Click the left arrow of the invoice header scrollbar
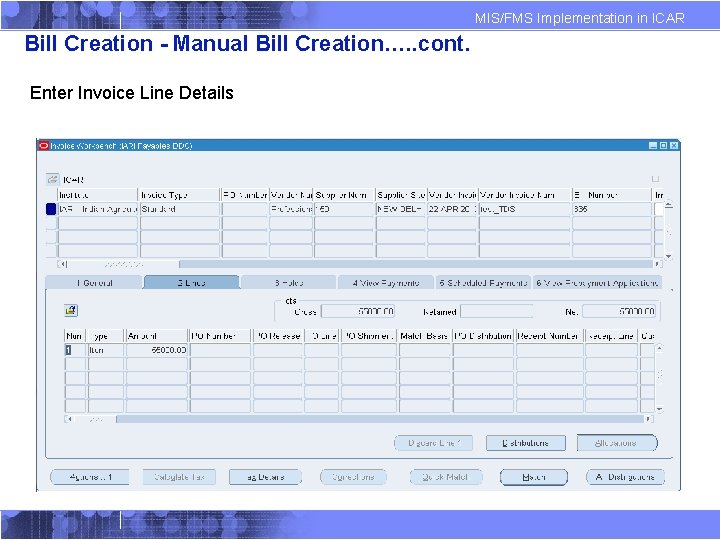This screenshot has width=720, height=540. click(x=62, y=264)
